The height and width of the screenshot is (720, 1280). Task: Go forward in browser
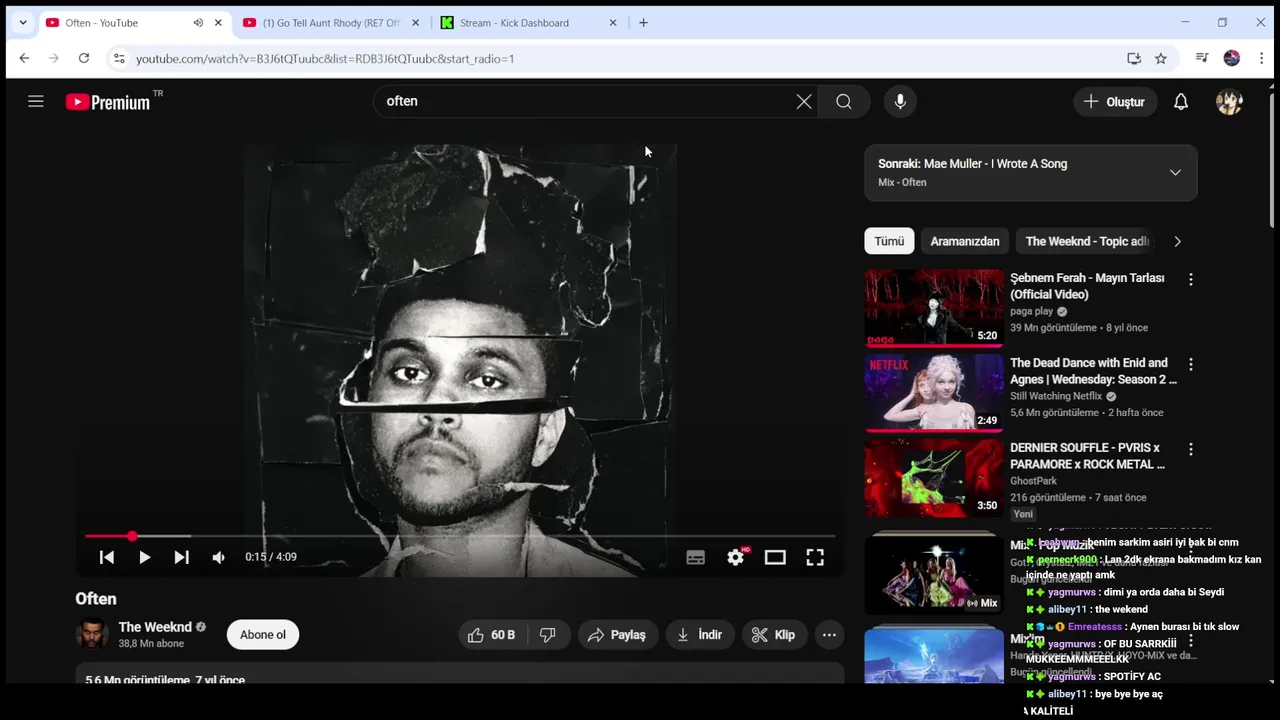point(54,58)
